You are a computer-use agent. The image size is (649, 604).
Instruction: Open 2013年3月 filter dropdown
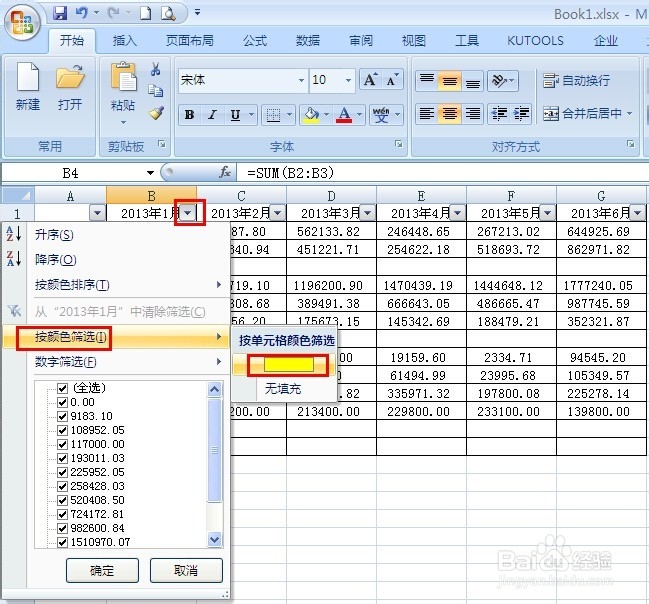[x=367, y=214]
